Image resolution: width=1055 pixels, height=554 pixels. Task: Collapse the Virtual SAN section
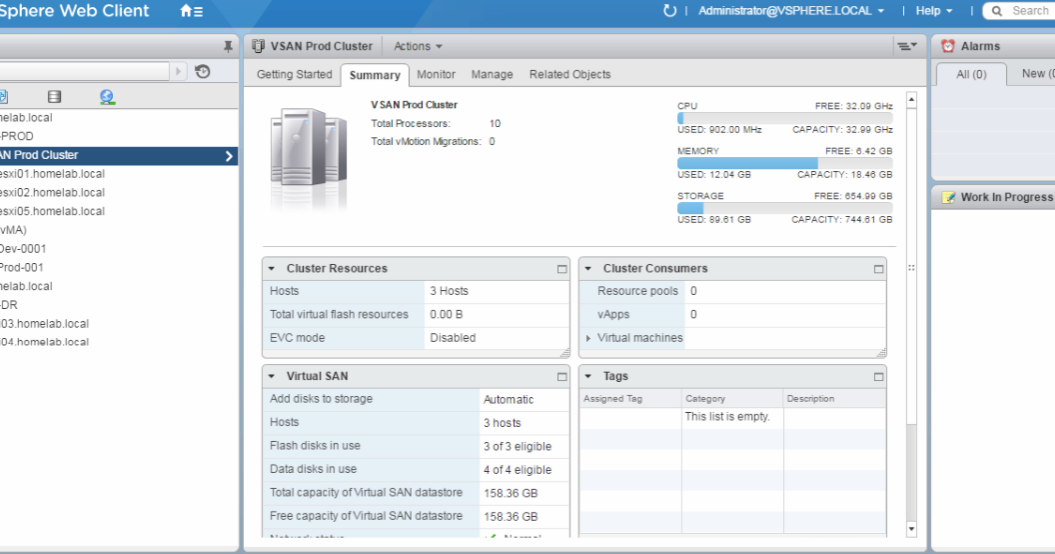coord(272,376)
